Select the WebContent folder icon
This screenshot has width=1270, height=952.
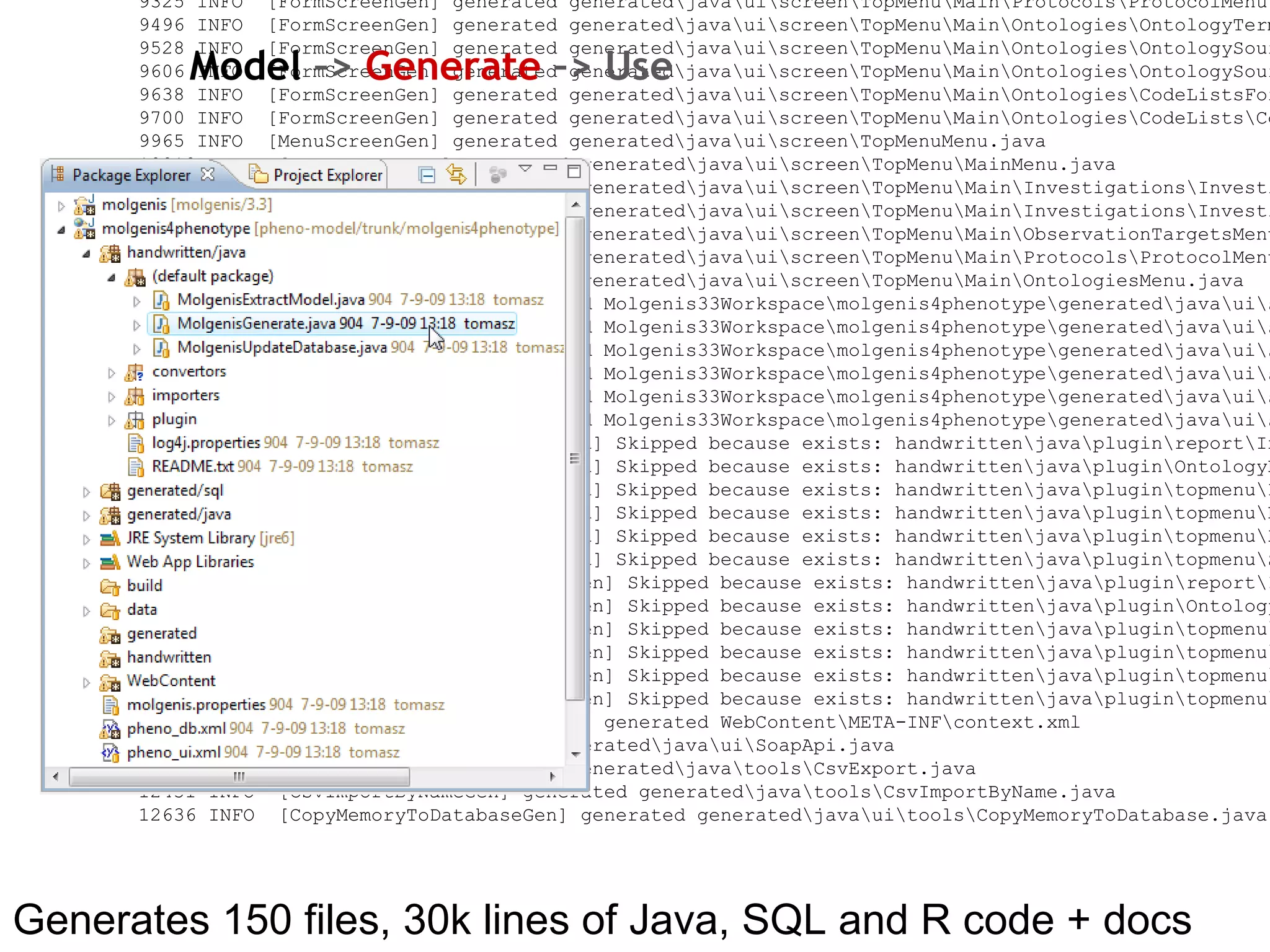(110, 682)
